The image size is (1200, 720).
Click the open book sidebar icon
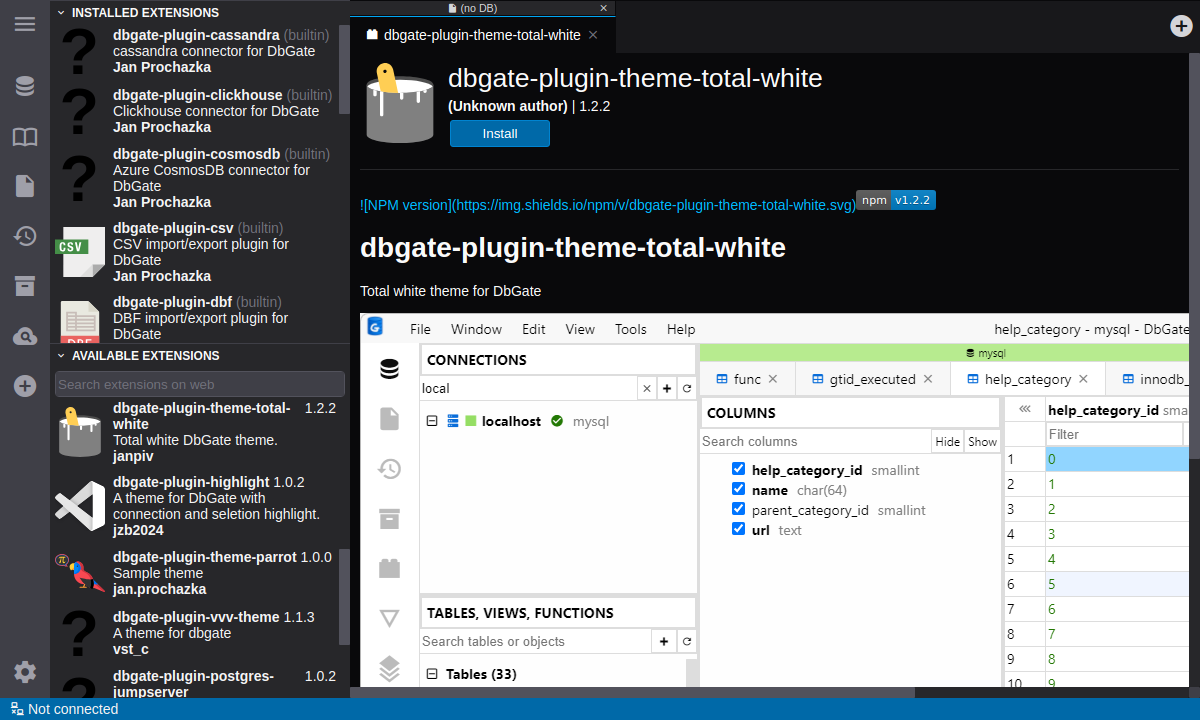click(x=25, y=137)
